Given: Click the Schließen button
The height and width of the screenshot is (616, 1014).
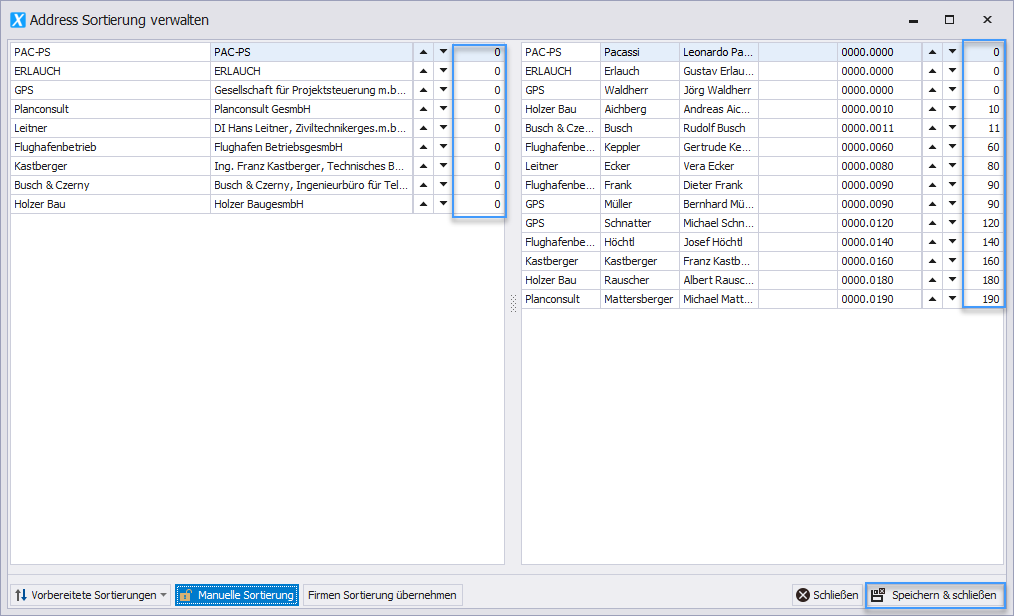Looking at the screenshot, I should coord(827,595).
